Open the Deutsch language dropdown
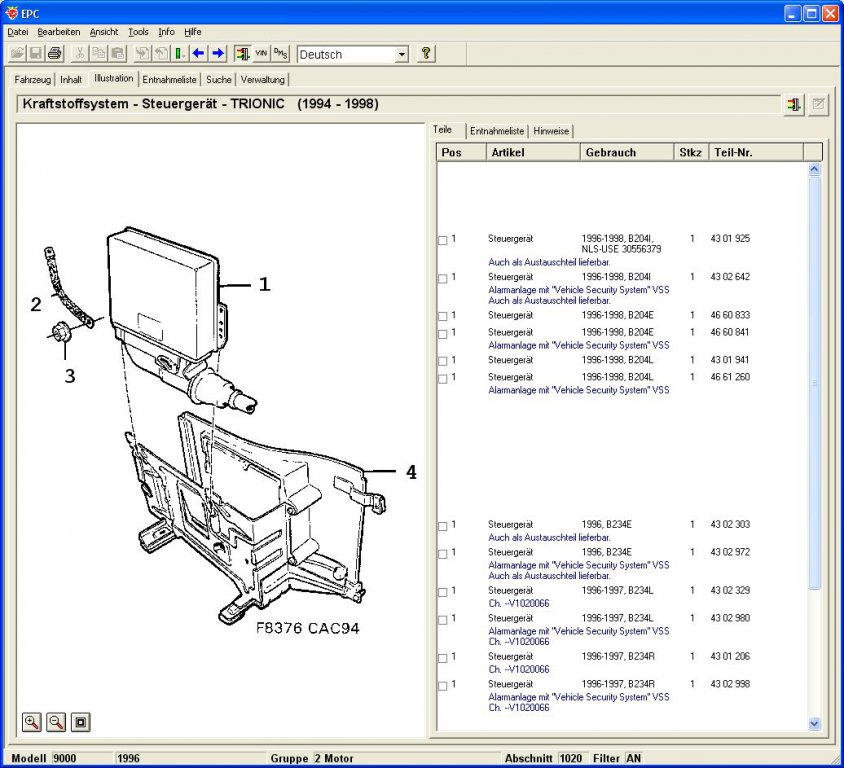 [402, 54]
